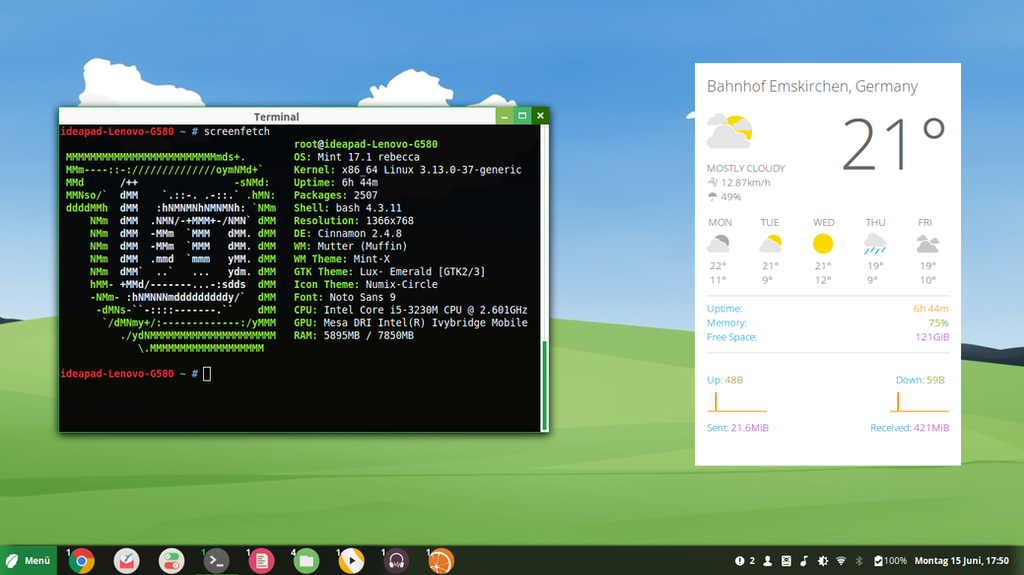Click the 'Received: 421MiB' label
Viewport: 1024px width, 575px height.
909,428
